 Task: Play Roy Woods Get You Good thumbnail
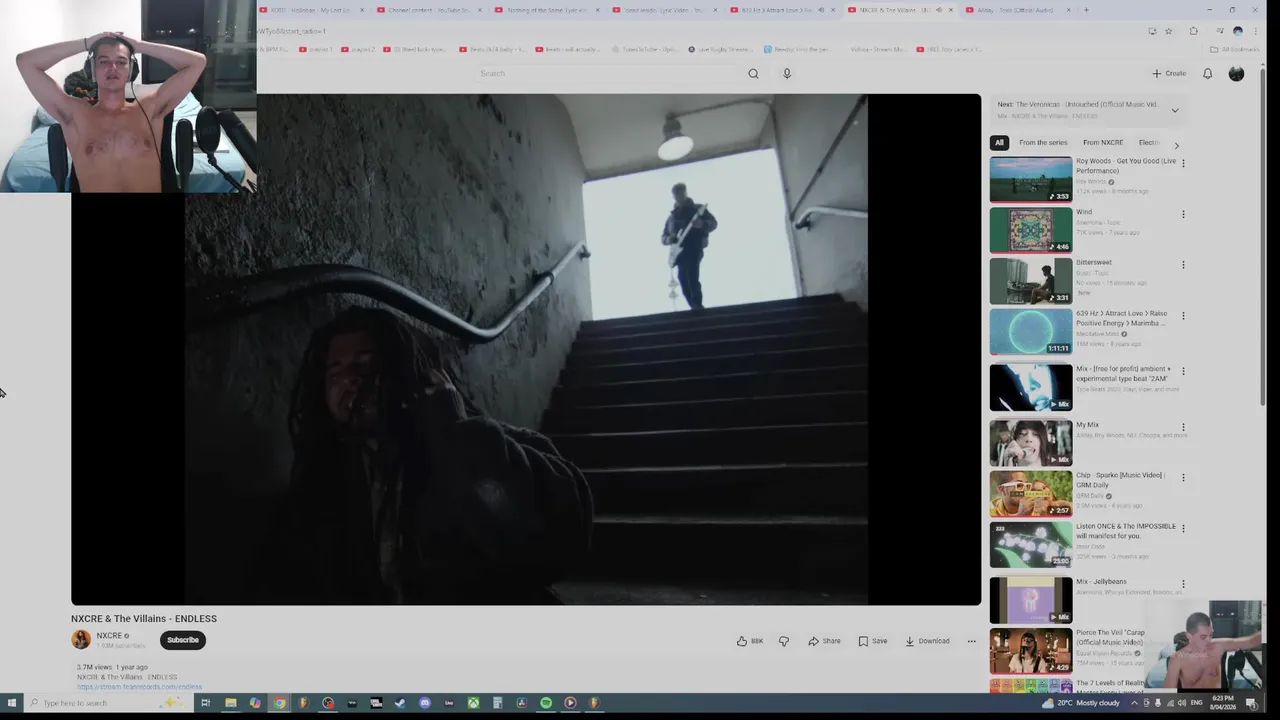[1030, 179]
